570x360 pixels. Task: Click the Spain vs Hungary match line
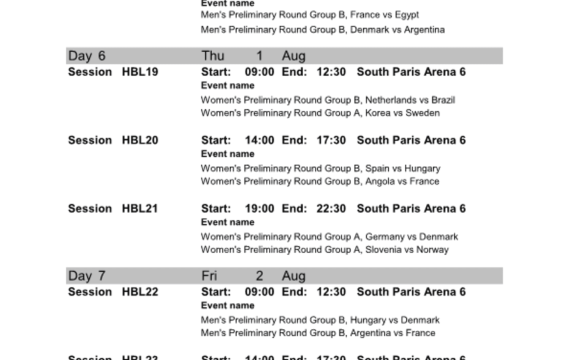tap(321, 168)
